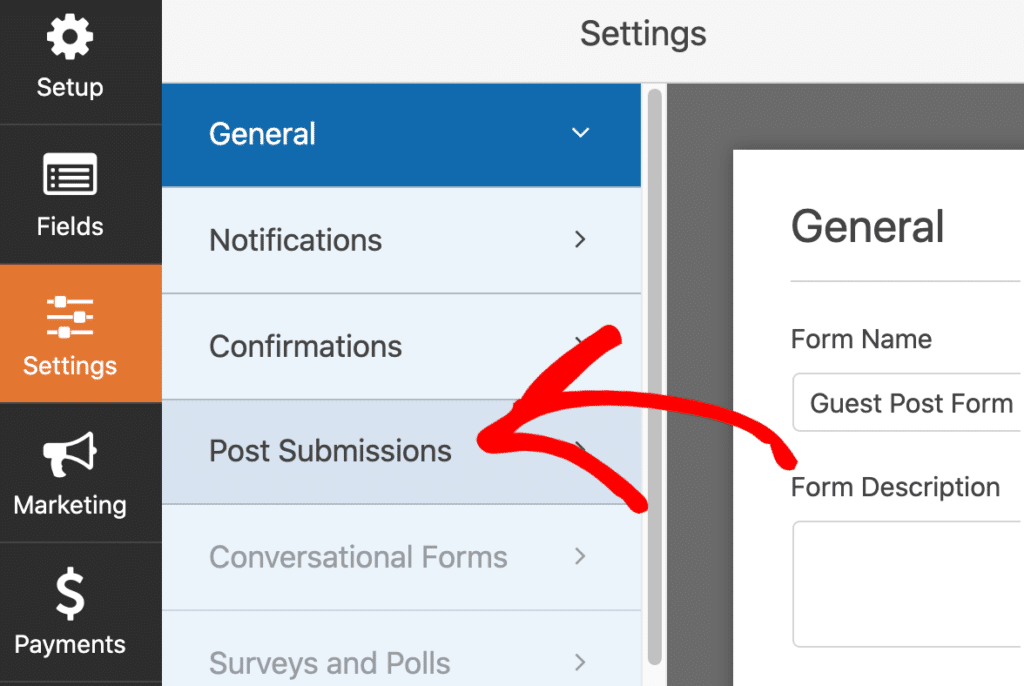
Task: Click the Payments sidebar label
Action: (x=68, y=644)
